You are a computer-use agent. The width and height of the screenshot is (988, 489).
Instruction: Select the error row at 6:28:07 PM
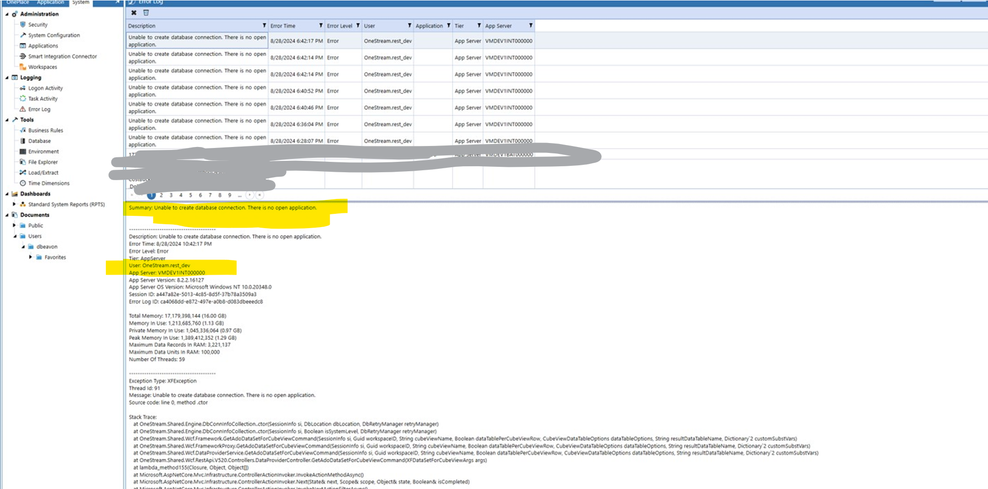click(330, 141)
